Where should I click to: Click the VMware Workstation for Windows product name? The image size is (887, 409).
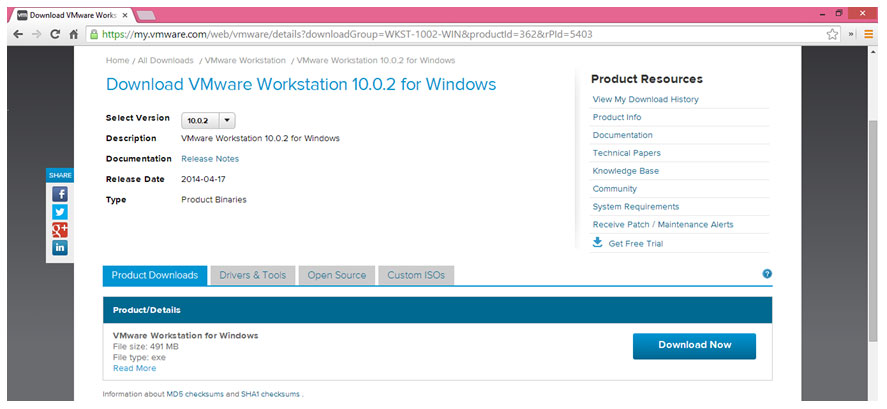tap(186, 335)
